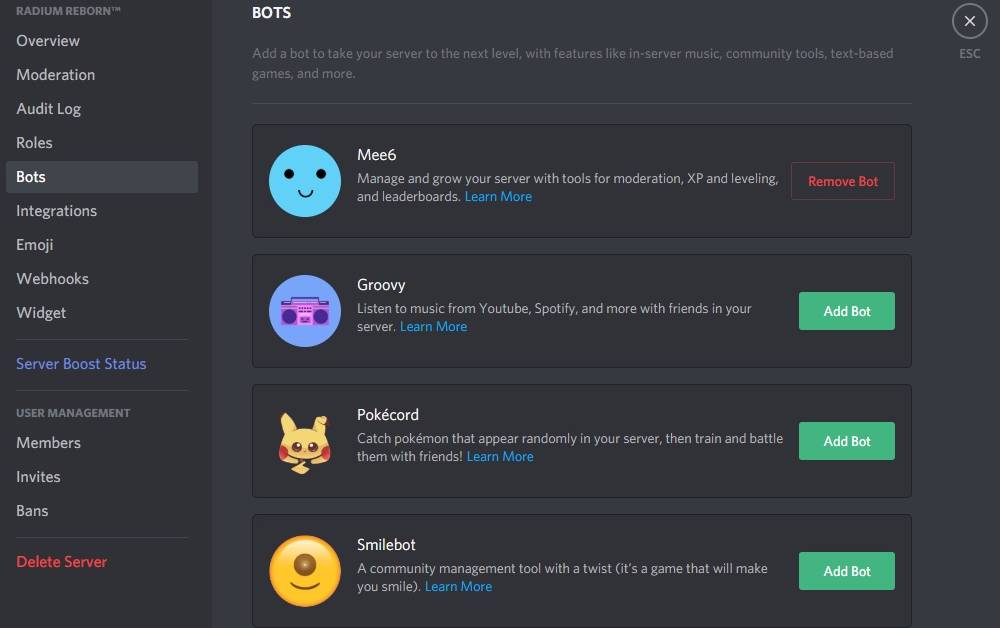This screenshot has width=1000, height=628.
Task: Switch to the Roles settings
Action: point(34,143)
